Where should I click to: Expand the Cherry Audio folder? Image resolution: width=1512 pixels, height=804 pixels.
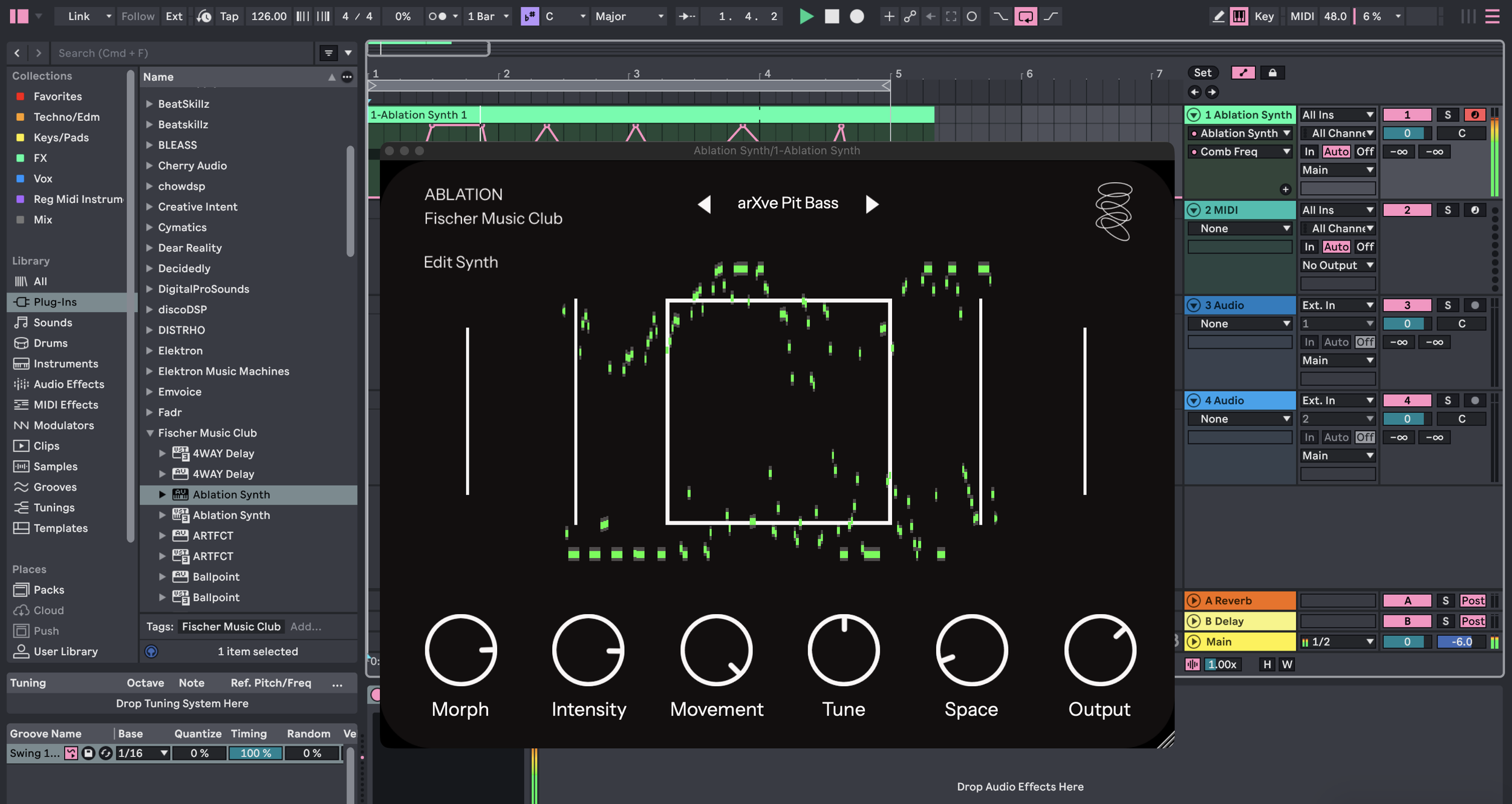[x=149, y=166]
